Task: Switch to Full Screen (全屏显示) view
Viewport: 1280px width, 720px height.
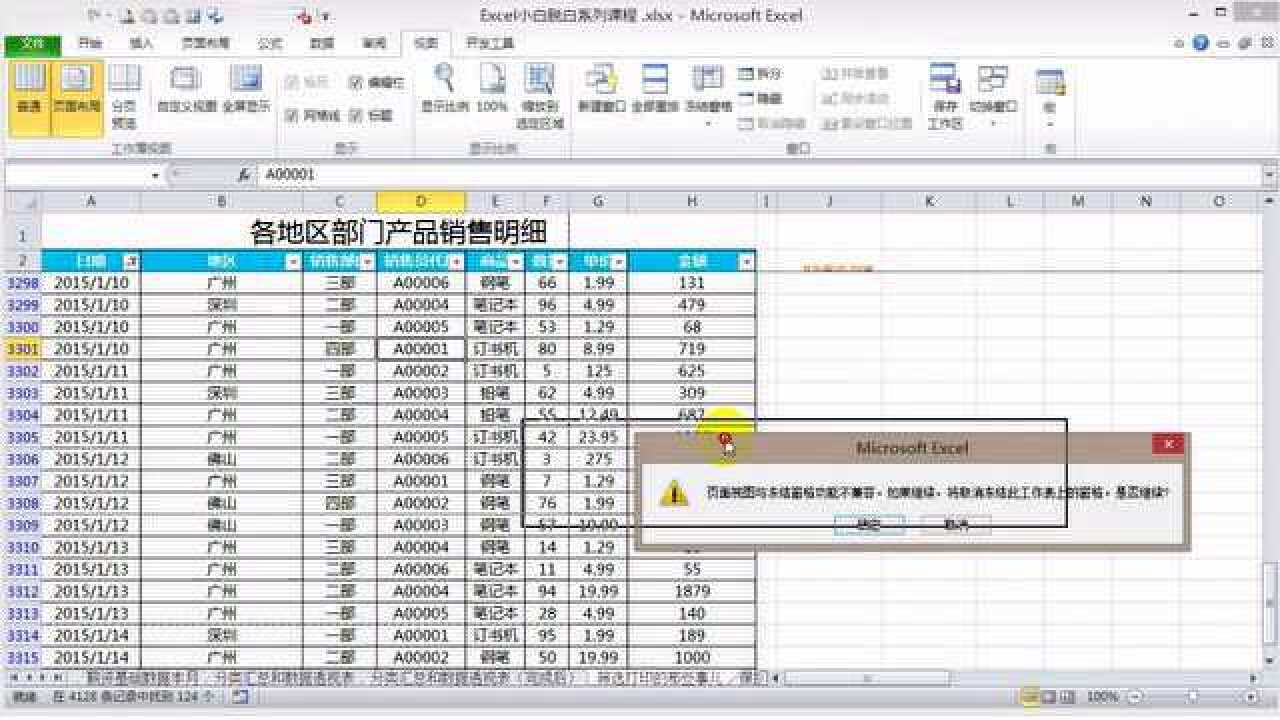Action: pos(245,90)
